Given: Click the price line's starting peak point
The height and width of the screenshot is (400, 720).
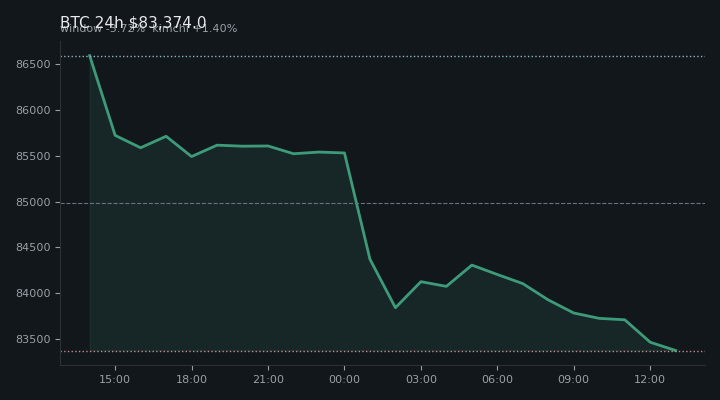Looking at the screenshot, I should point(90,56).
